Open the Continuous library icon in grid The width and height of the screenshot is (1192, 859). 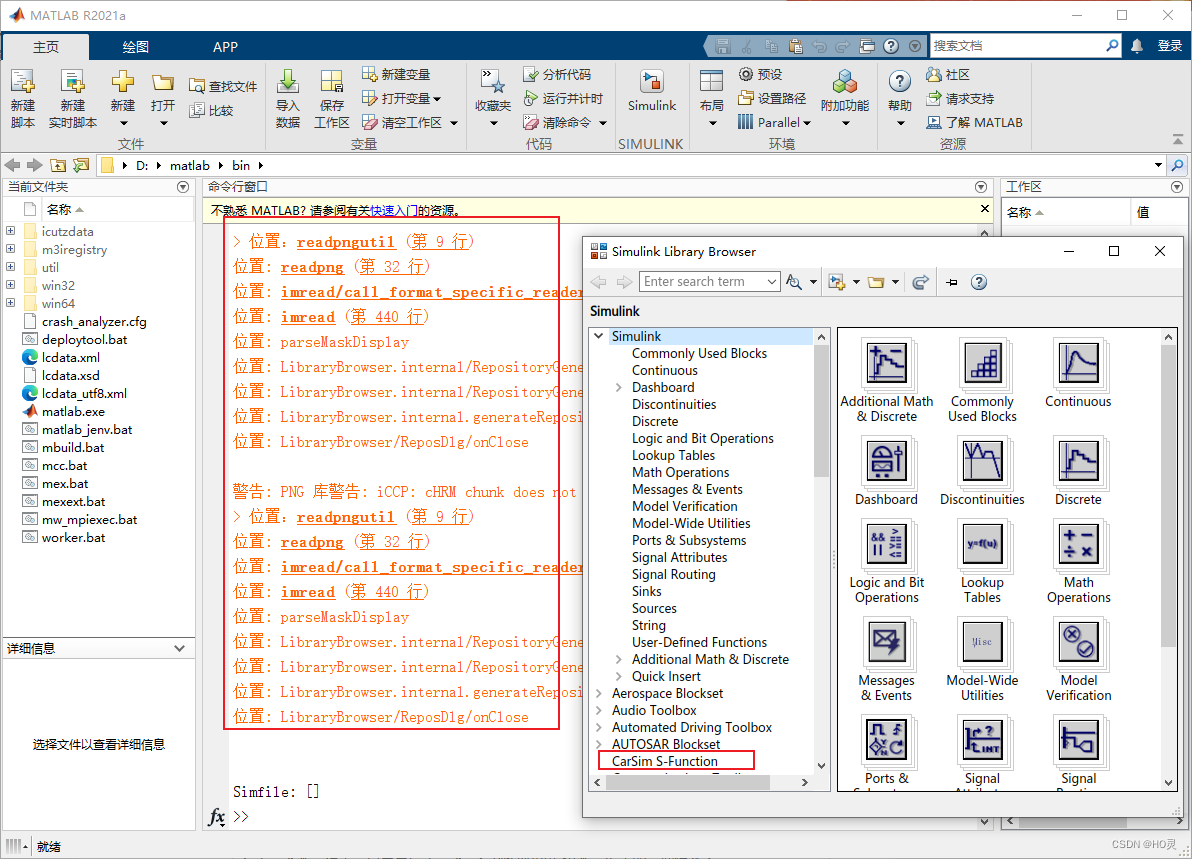coord(1078,373)
